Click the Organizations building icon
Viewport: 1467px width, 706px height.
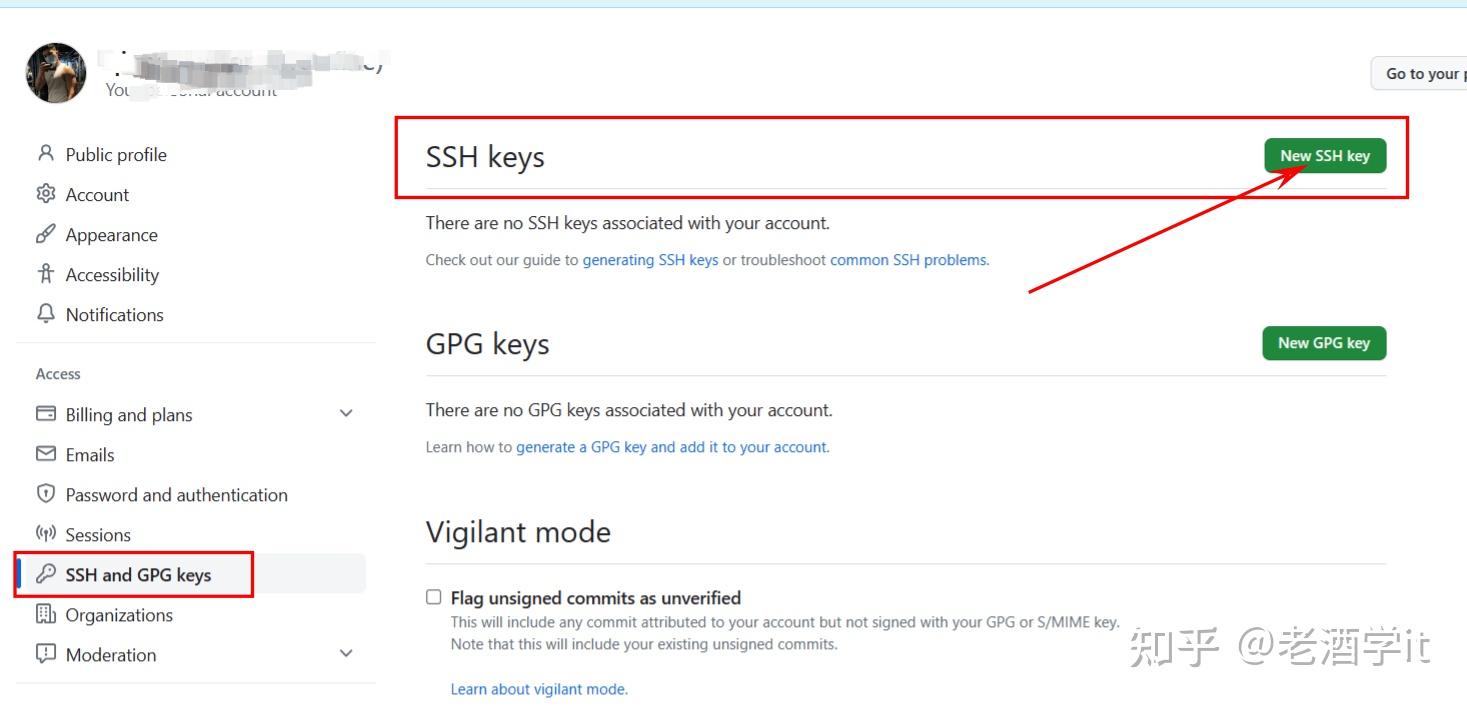45,614
